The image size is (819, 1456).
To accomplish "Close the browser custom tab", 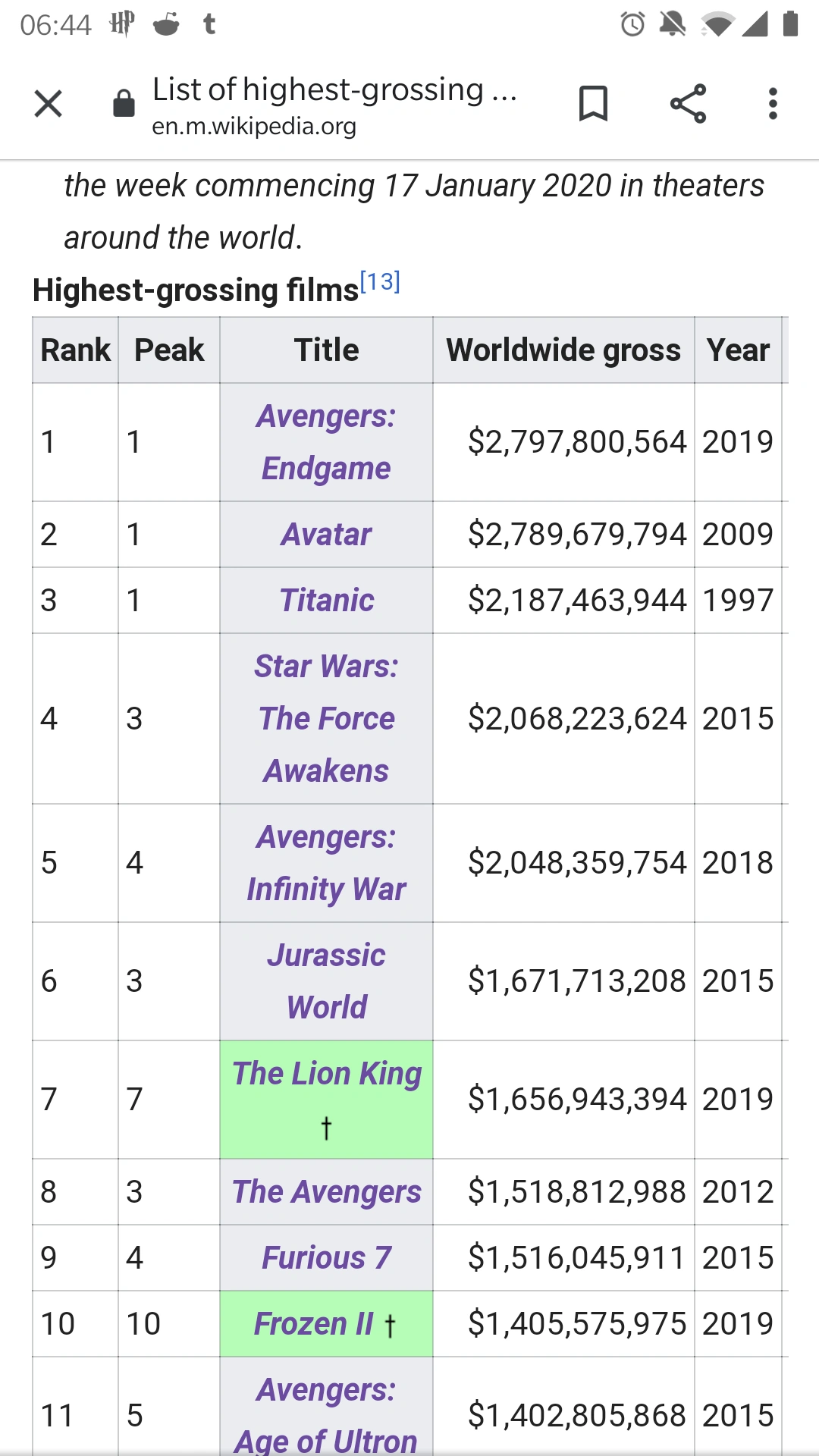I will (49, 104).
